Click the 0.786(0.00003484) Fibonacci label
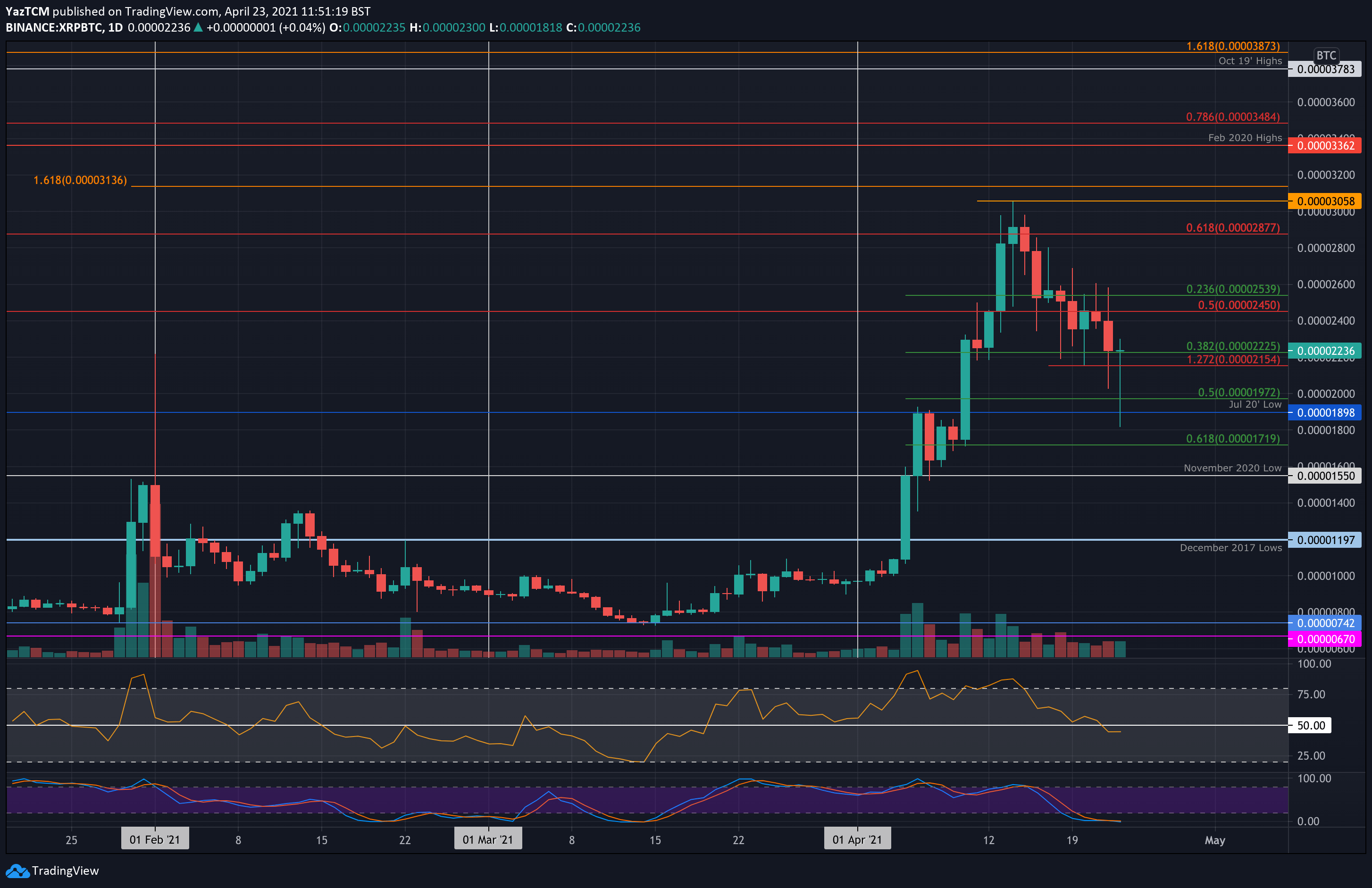 (x=1232, y=117)
